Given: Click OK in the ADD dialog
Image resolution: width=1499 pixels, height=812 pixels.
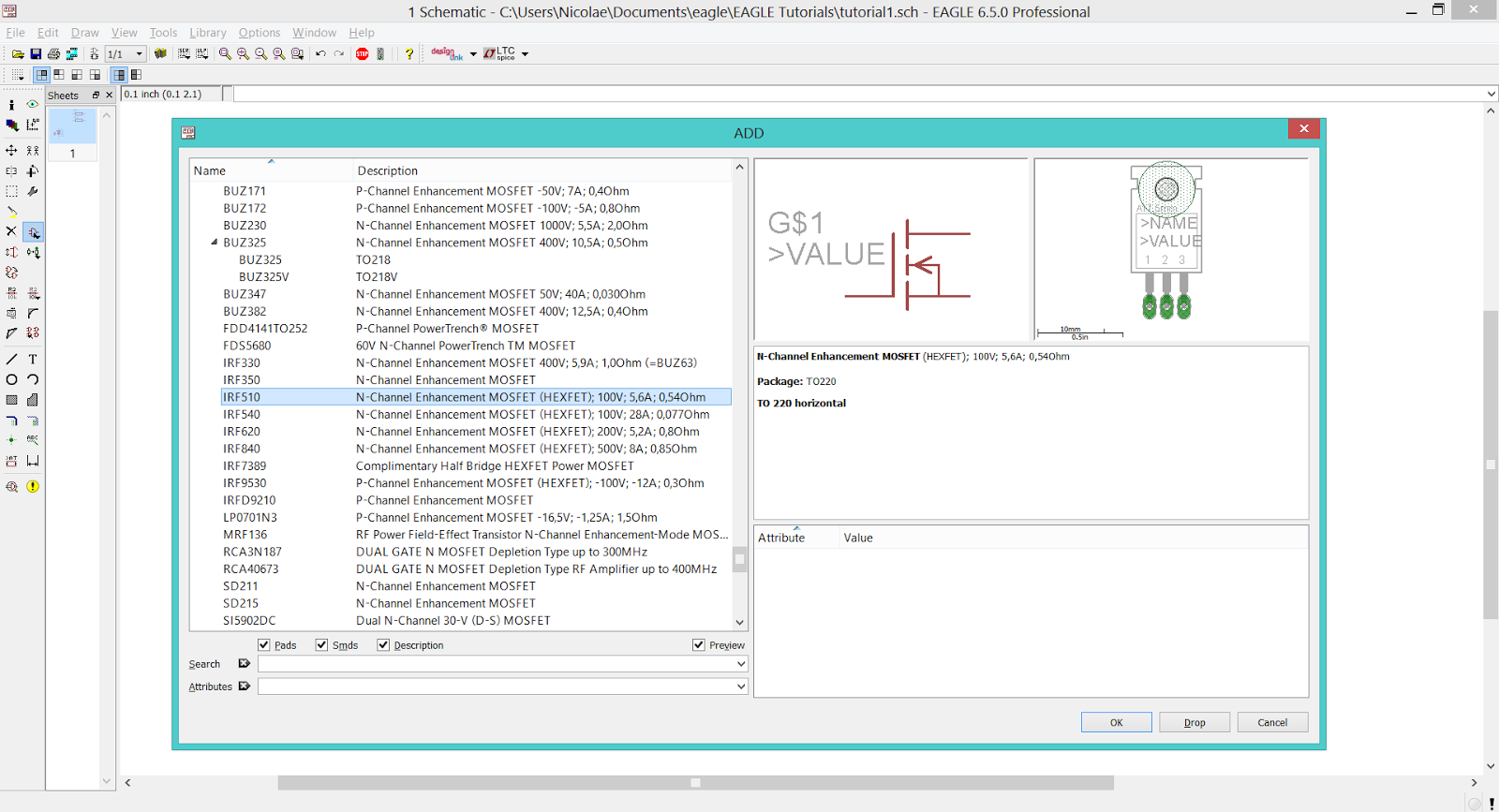Looking at the screenshot, I should (1117, 723).
